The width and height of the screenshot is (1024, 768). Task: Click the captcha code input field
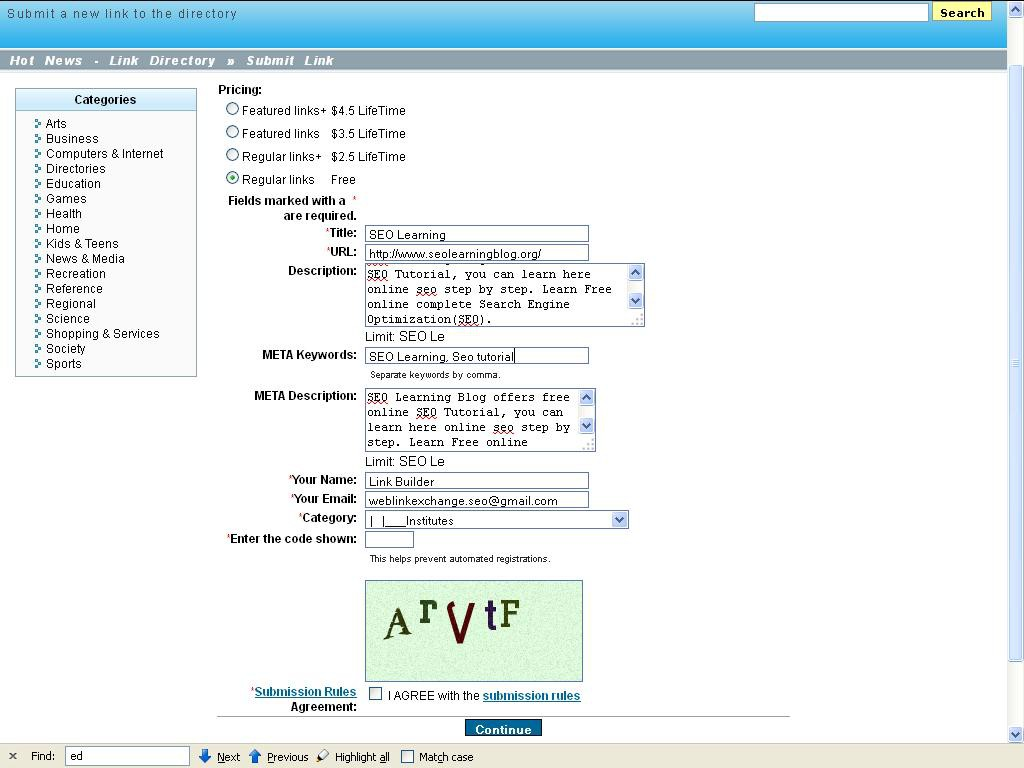click(x=389, y=539)
